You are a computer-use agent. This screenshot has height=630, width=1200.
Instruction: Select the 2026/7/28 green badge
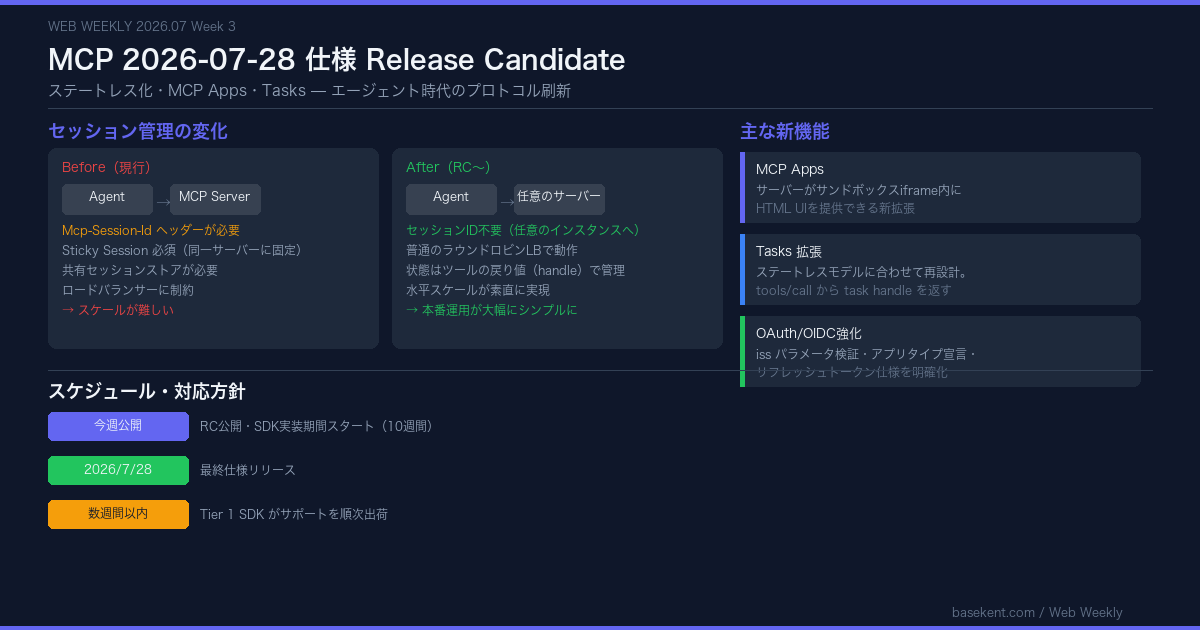[x=118, y=470]
